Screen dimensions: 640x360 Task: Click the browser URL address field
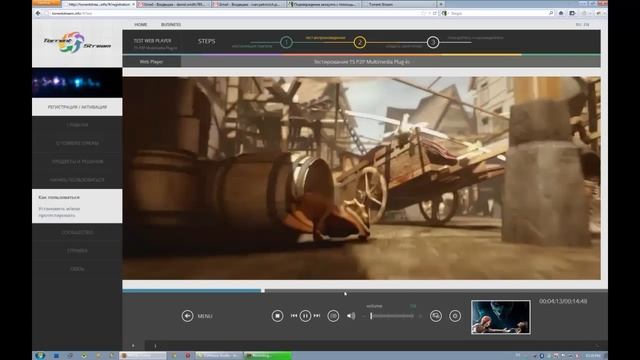(233, 13)
